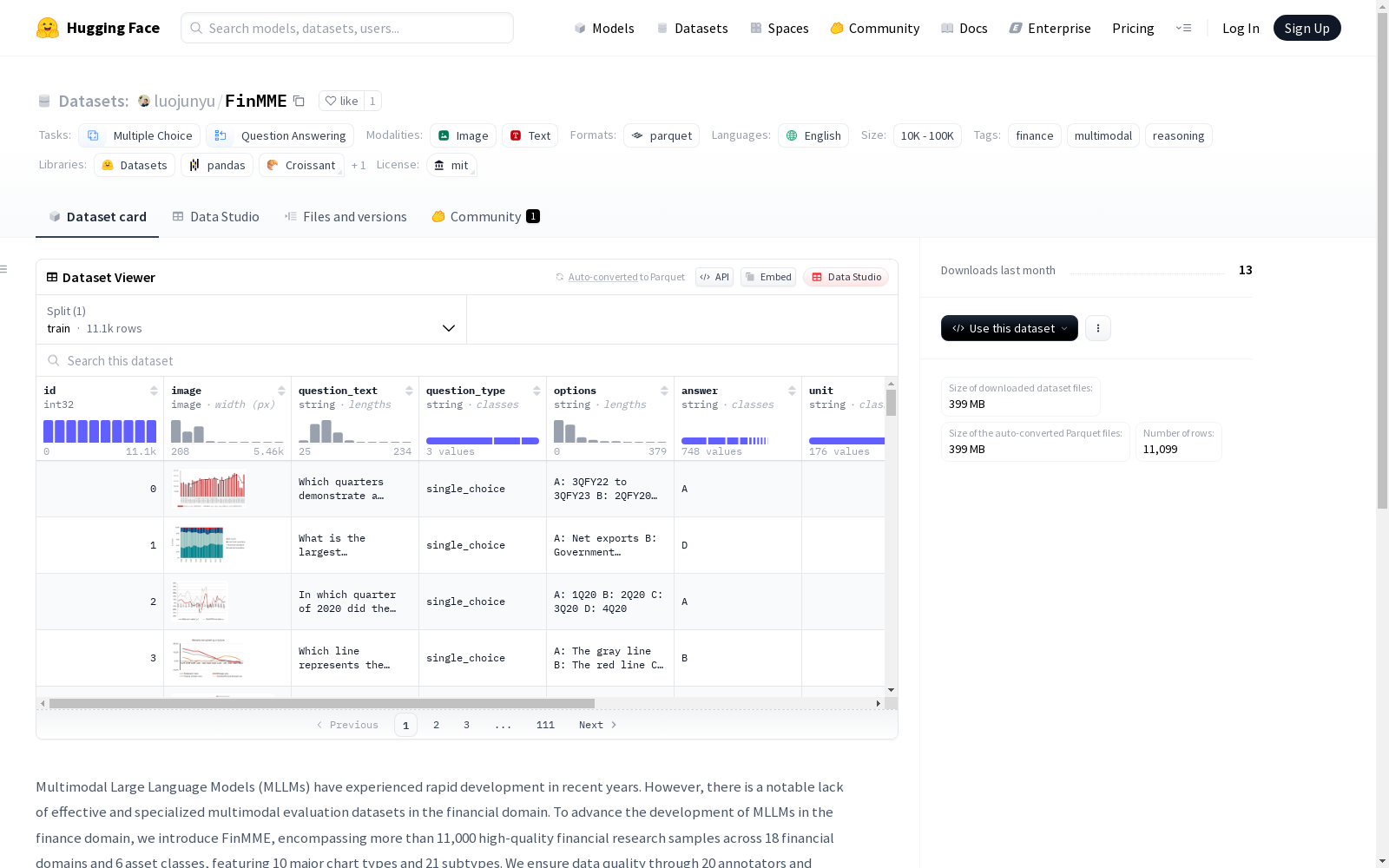Screen dimensions: 1389x868
Task: Go to page 2 of the dataset
Action: coord(436,725)
